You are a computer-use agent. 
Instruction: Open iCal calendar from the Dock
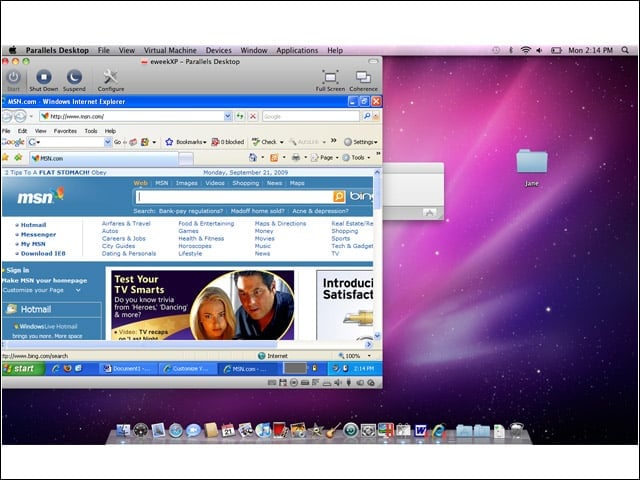pos(228,431)
